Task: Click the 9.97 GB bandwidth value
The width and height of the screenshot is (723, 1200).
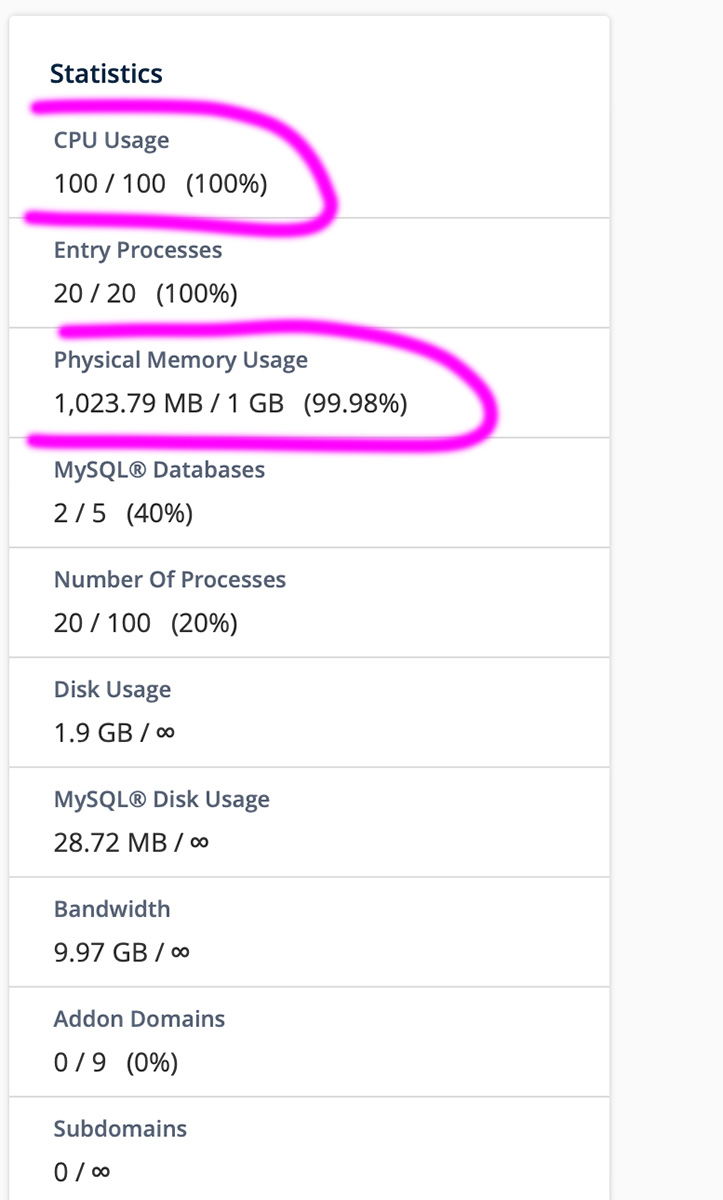Action: coord(122,953)
